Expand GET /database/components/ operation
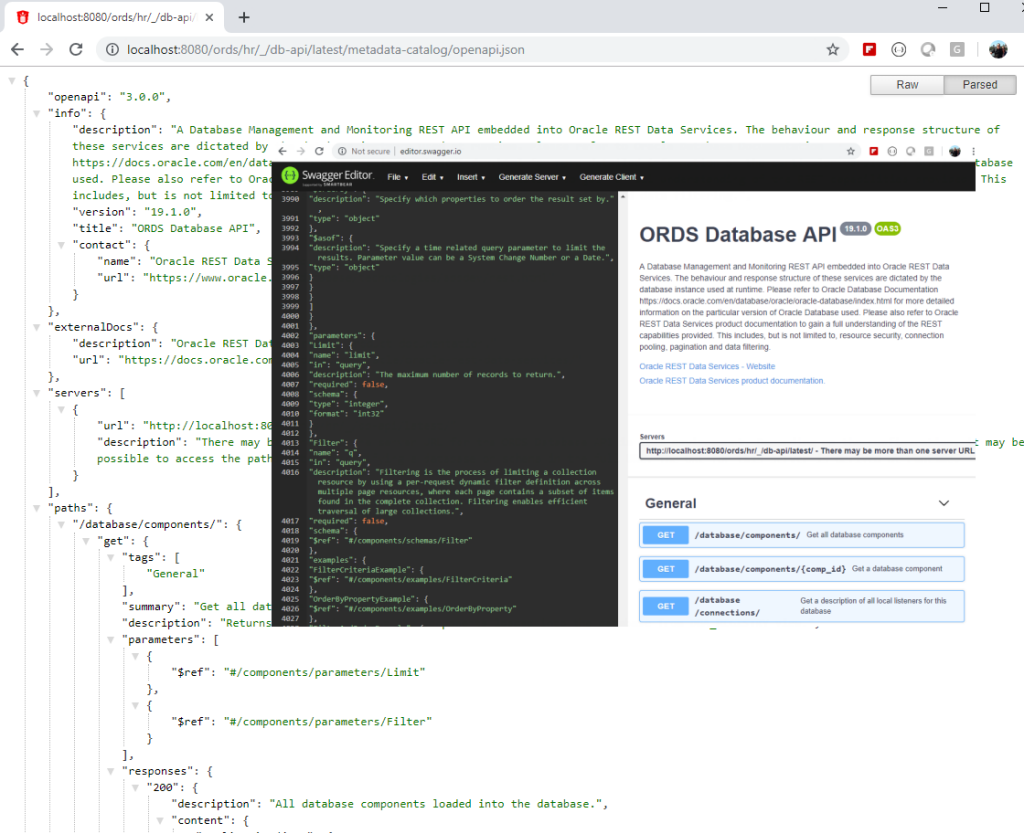This screenshot has height=833, width=1024. tap(801, 535)
